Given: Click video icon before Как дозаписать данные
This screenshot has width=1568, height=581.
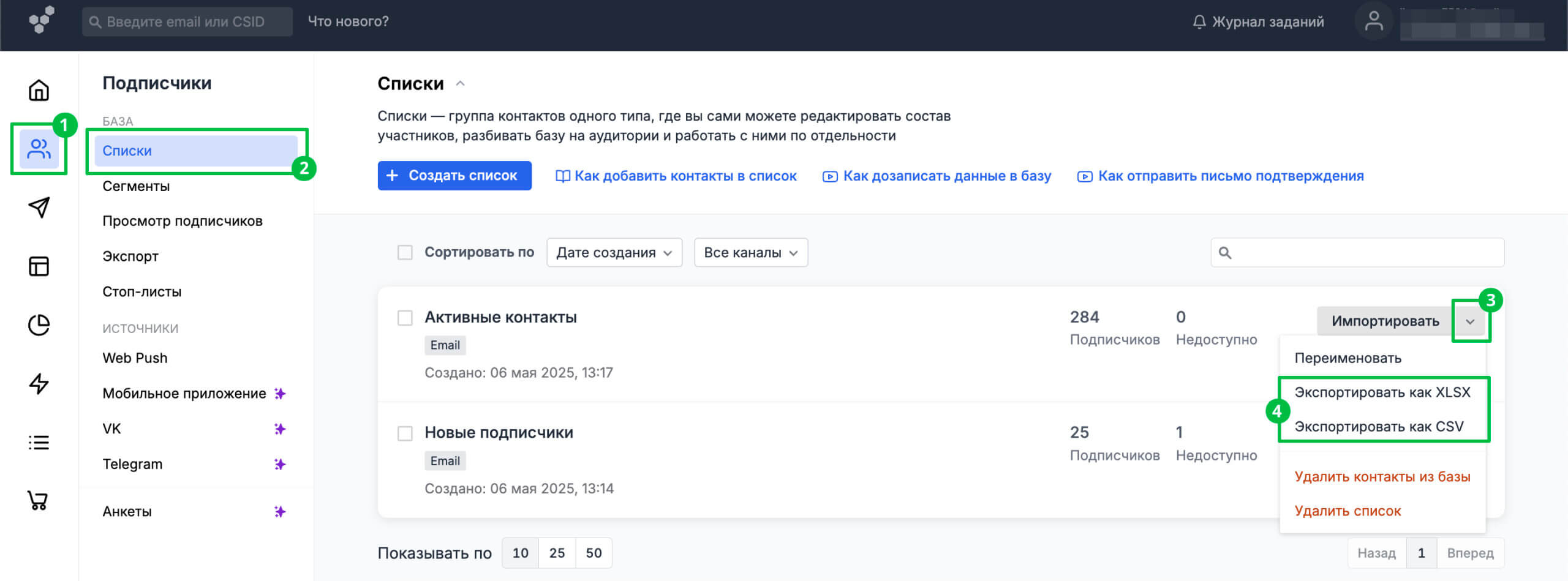Looking at the screenshot, I should tap(830, 176).
